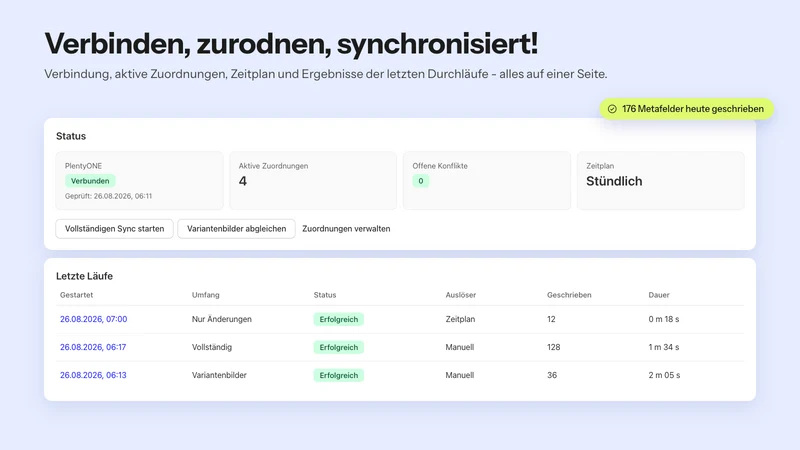The image size is (800, 450).
Task: Click the Nur Änderungen cell
Action: click(221, 319)
